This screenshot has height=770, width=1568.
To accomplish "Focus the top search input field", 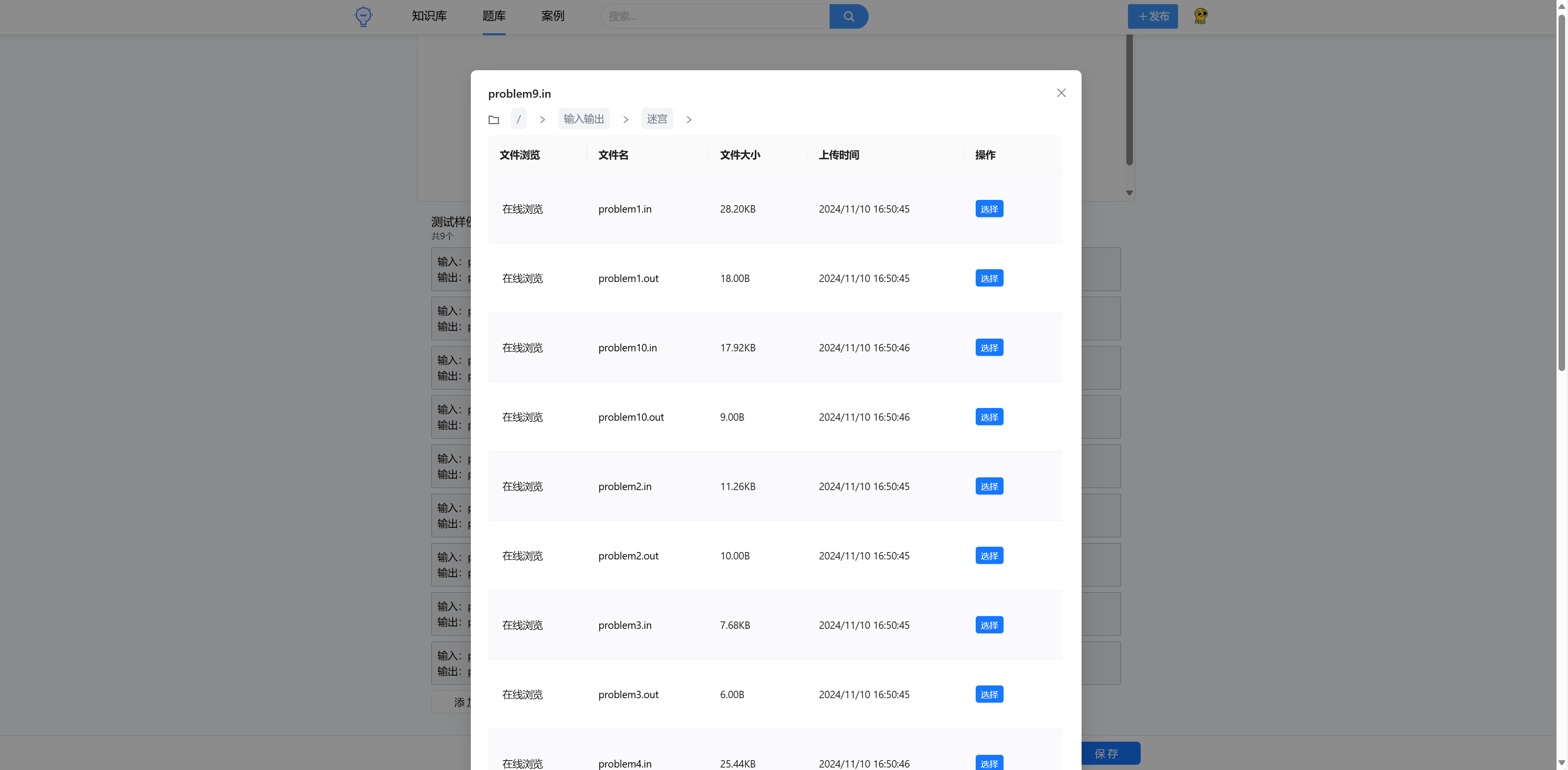I will pyautogui.click(x=715, y=16).
